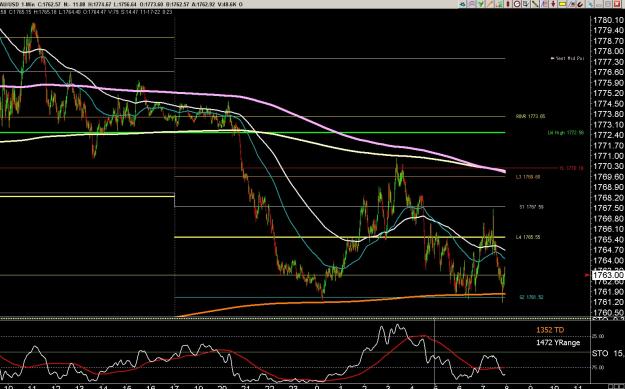Toggle the magnet snap toolbar icon
This screenshot has width=625, height=389.
click(x=580, y=4)
